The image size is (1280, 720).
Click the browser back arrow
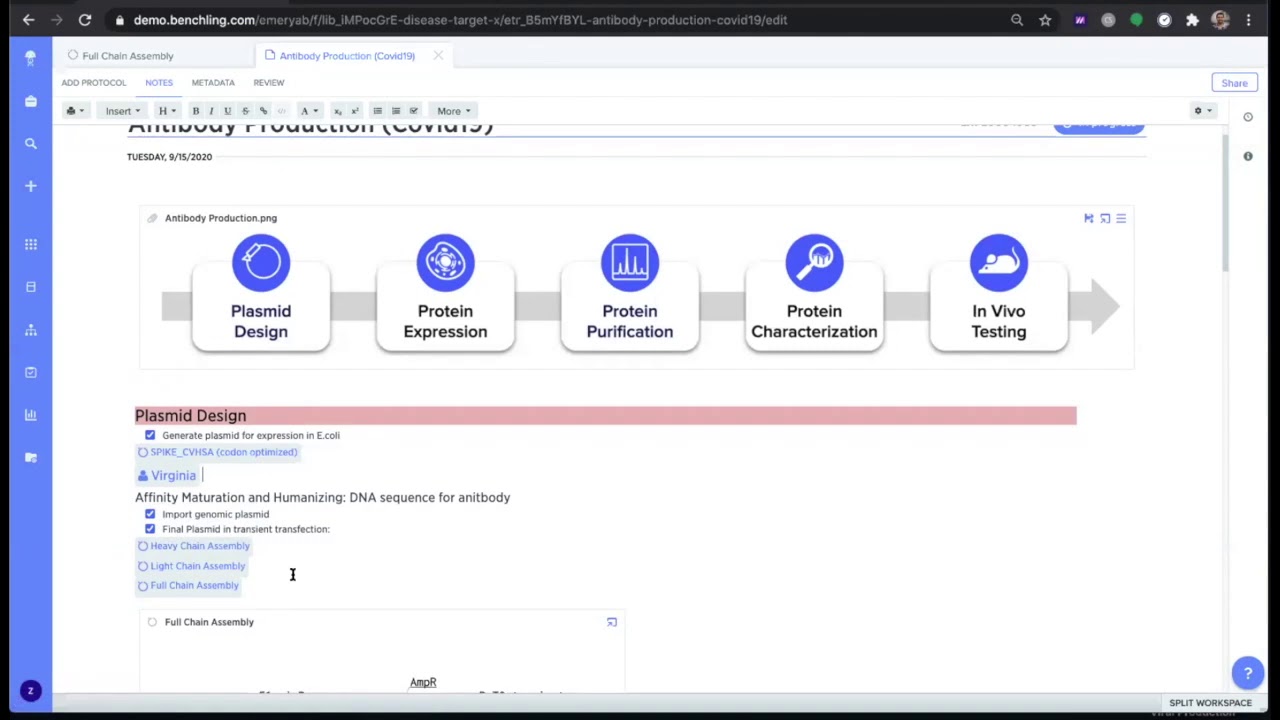[28, 20]
